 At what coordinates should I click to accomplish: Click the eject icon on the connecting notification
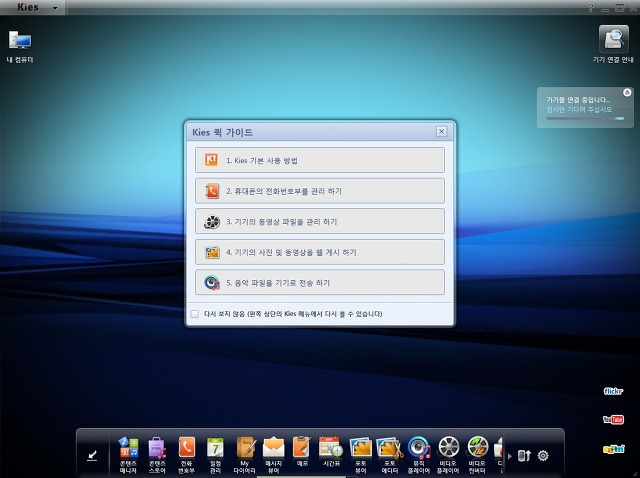[x=627, y=93]
